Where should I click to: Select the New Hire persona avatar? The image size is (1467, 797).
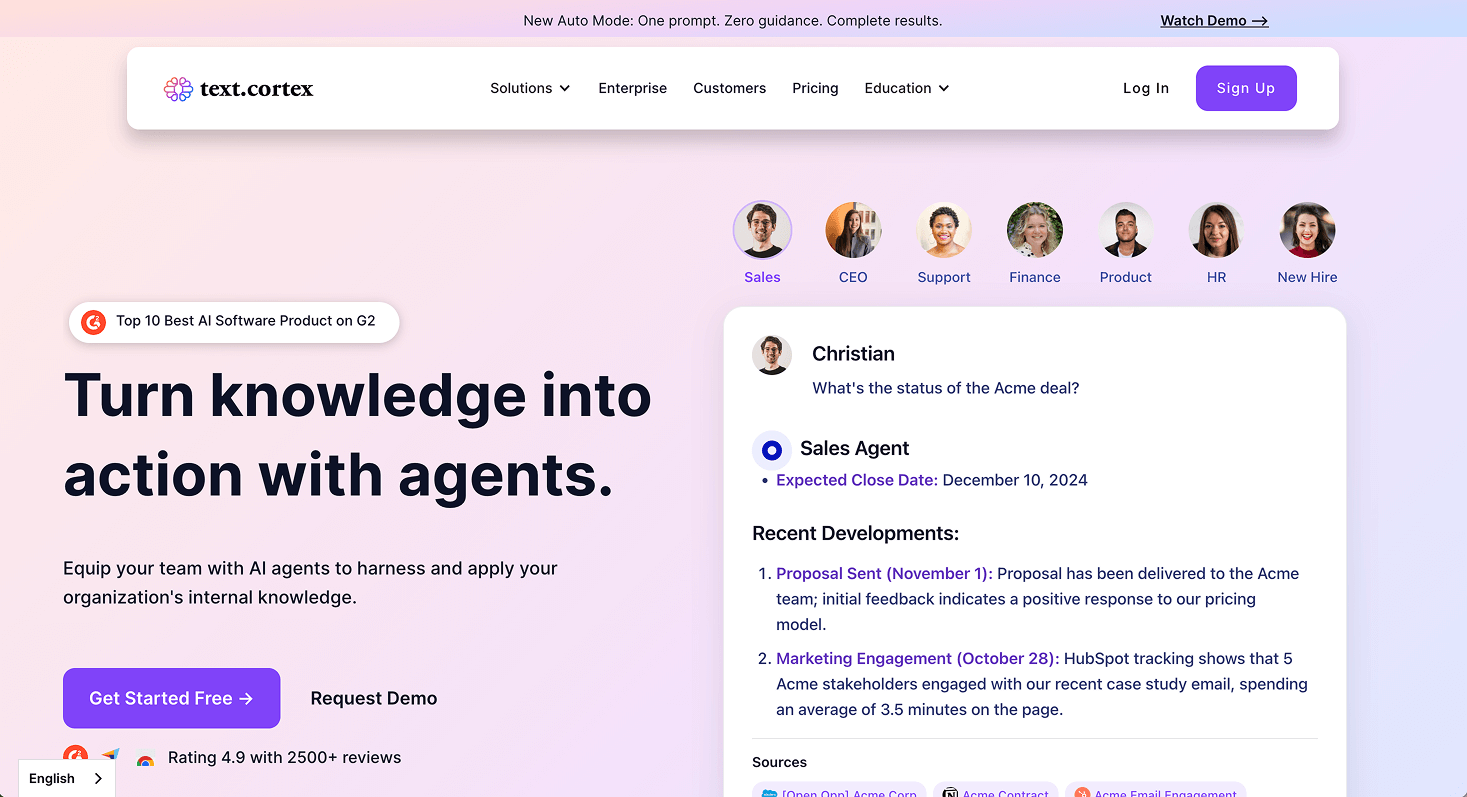pos(1307,230)
